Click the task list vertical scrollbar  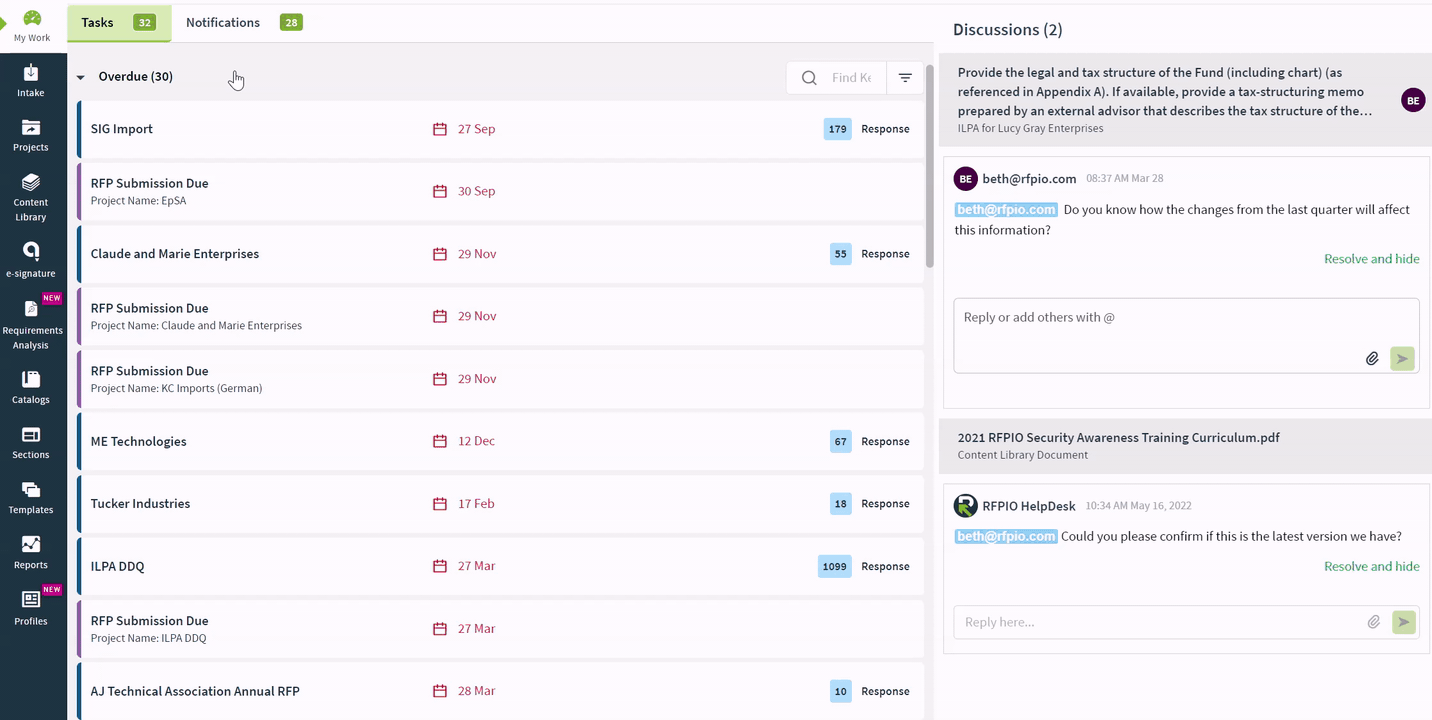[930, 165]
